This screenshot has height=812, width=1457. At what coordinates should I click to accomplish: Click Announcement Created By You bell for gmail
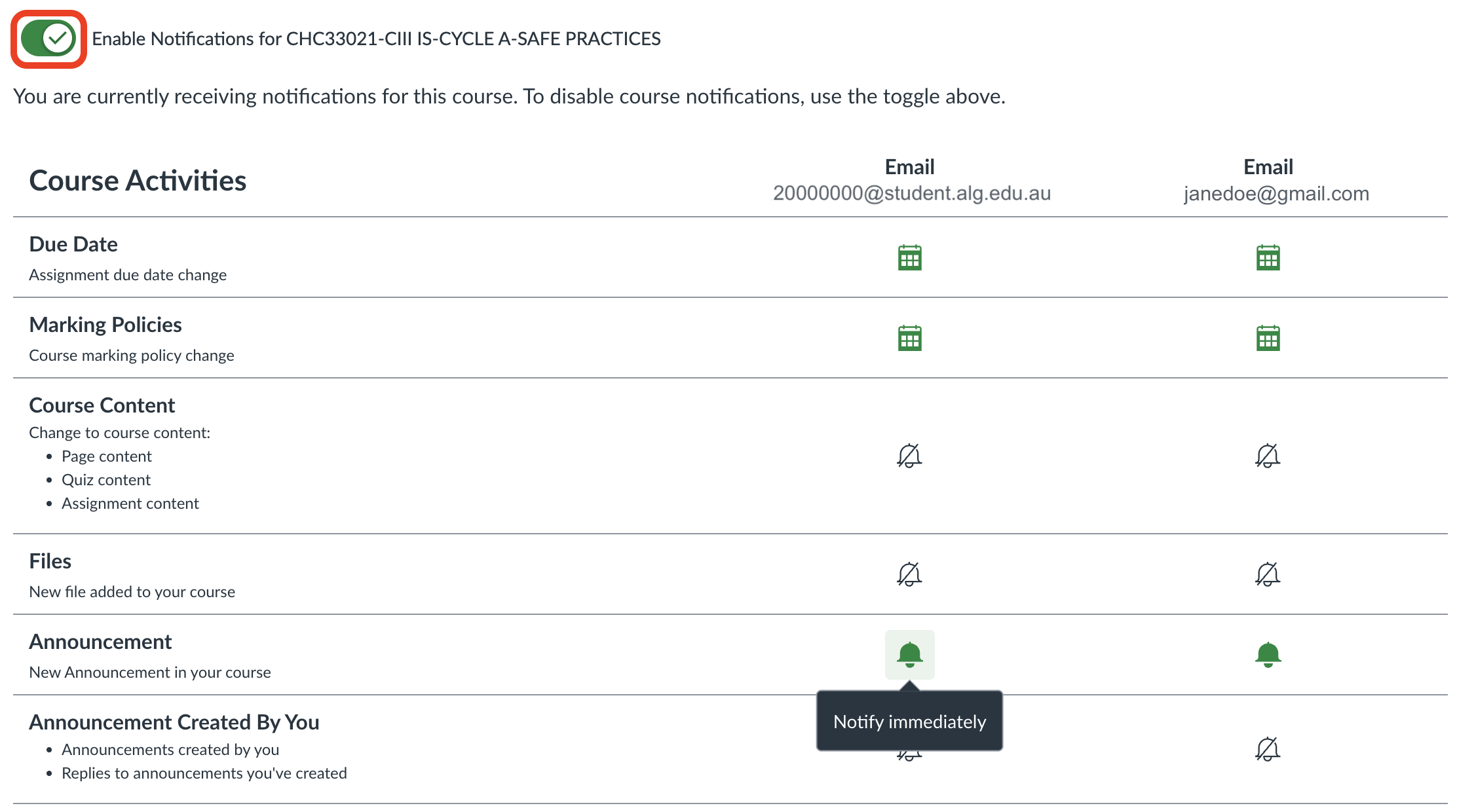pyautogui.click(x=1268, y=749)
